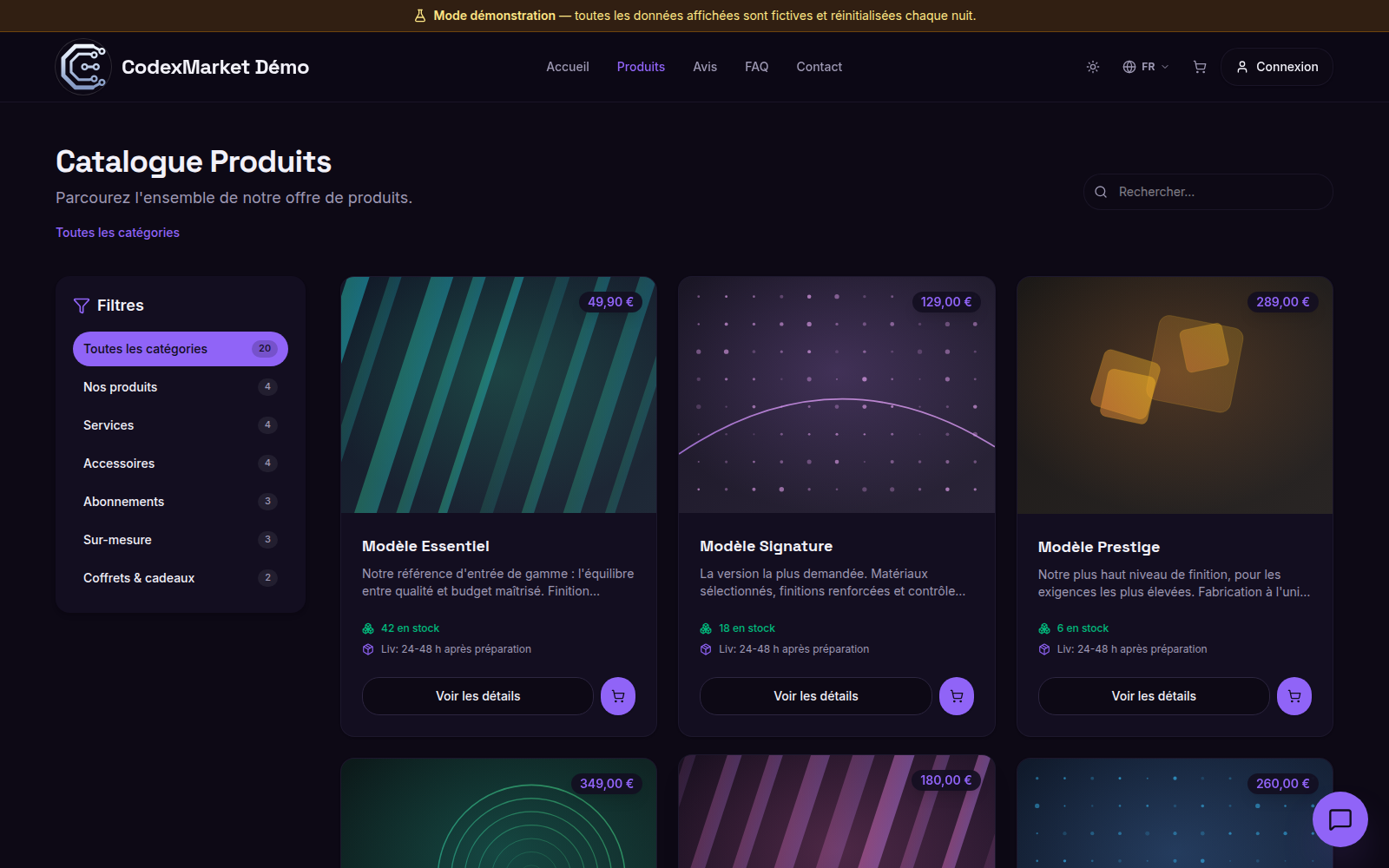Click the Modèle Prestige title
Screen dimensions: 1389x868
tap(1099, 547)
